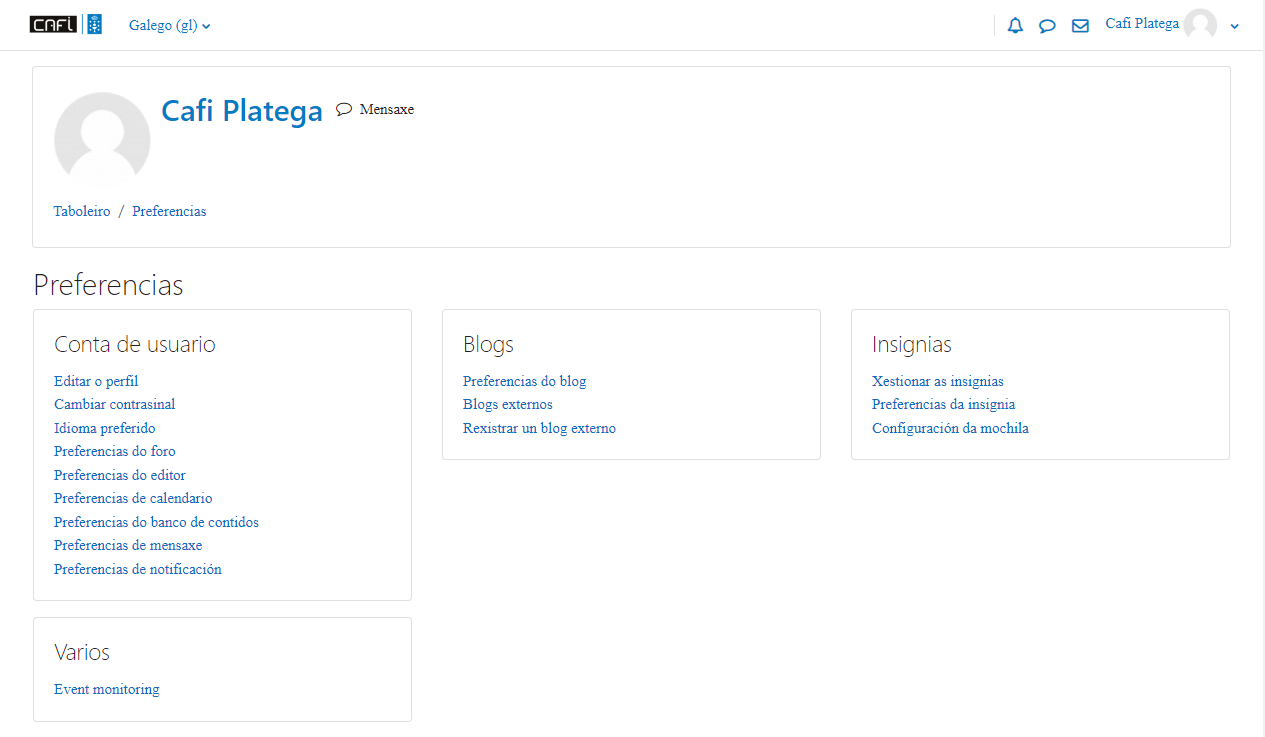This screenshot has height=737, width=1265.
Task: Click the CAFI site logo
Action: click(53, 25)
